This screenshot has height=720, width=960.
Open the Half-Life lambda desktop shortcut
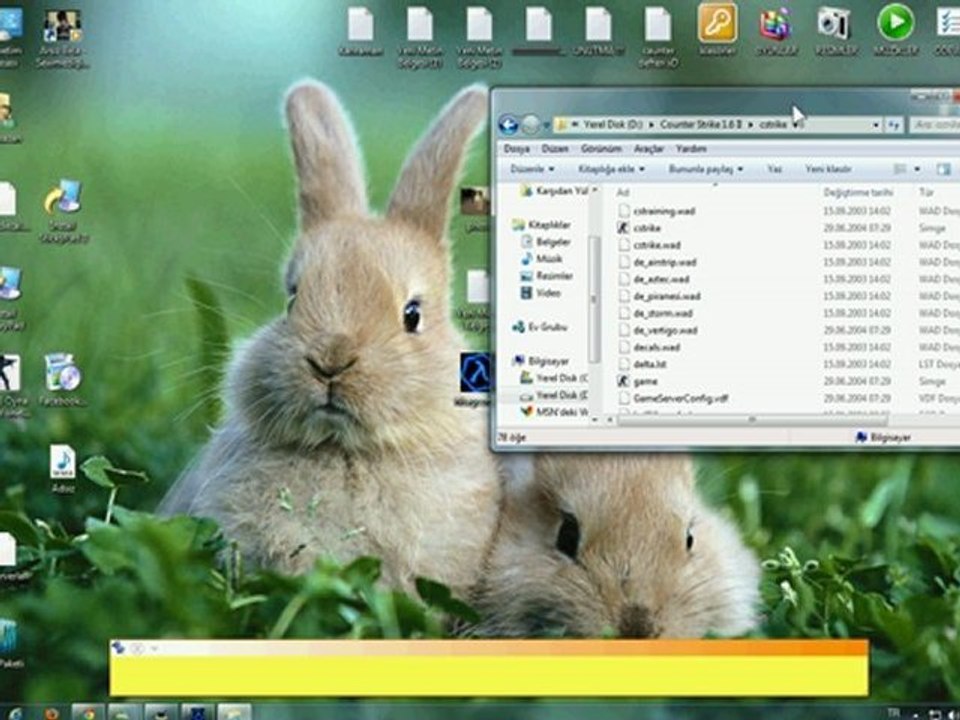tap(475, 372)
